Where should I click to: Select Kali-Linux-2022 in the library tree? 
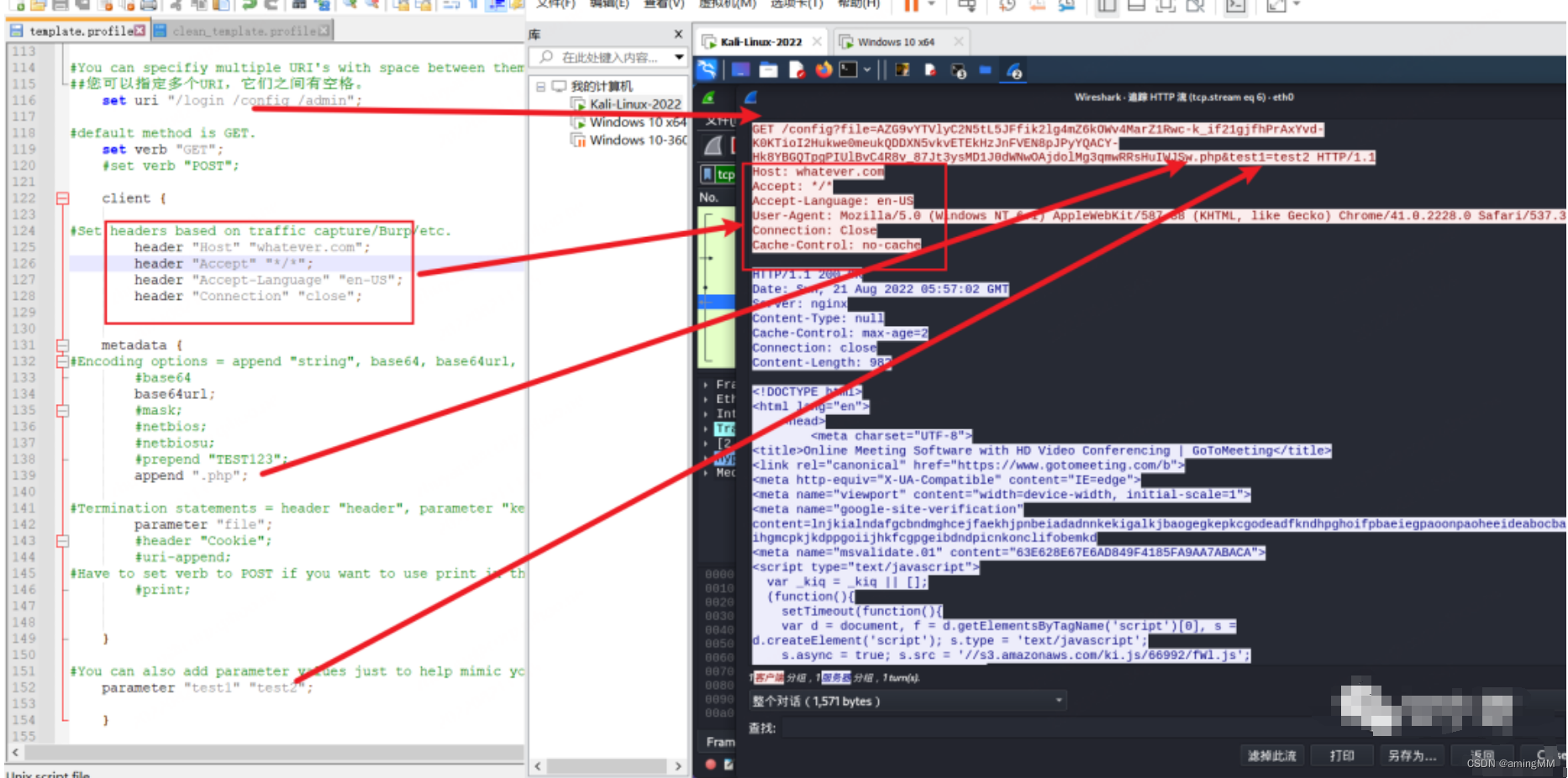634,104
